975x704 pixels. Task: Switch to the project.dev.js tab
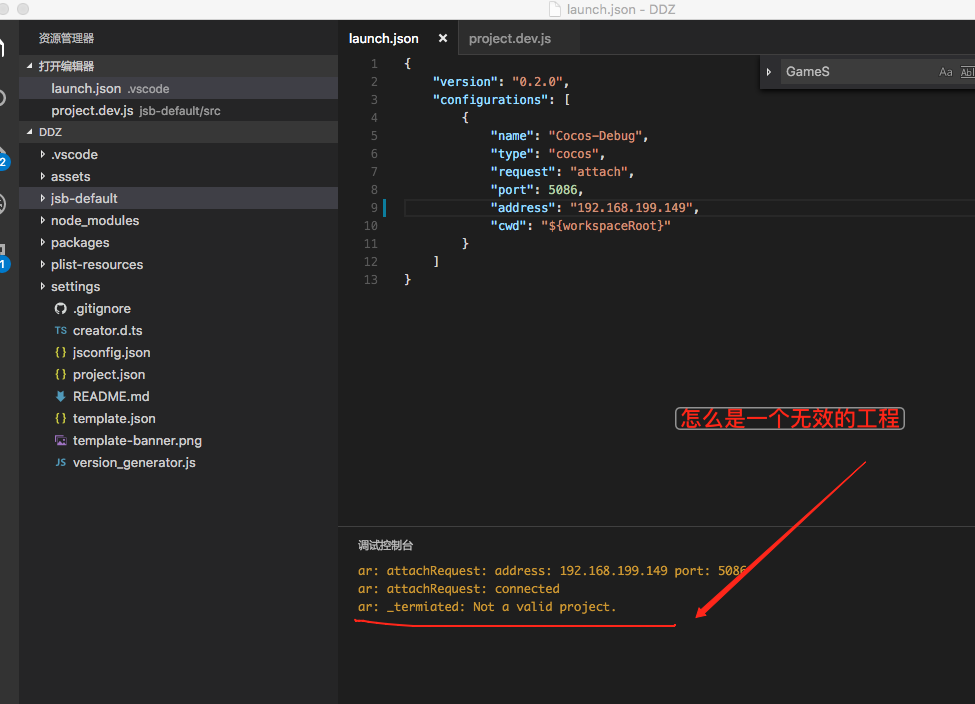coord(510,39)
